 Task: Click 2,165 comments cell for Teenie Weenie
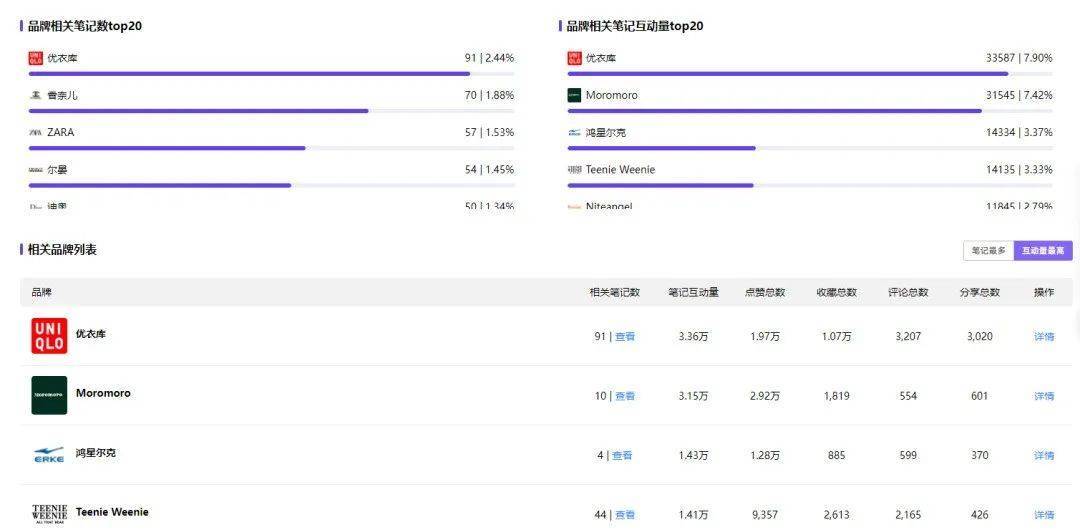coord(908,514)
